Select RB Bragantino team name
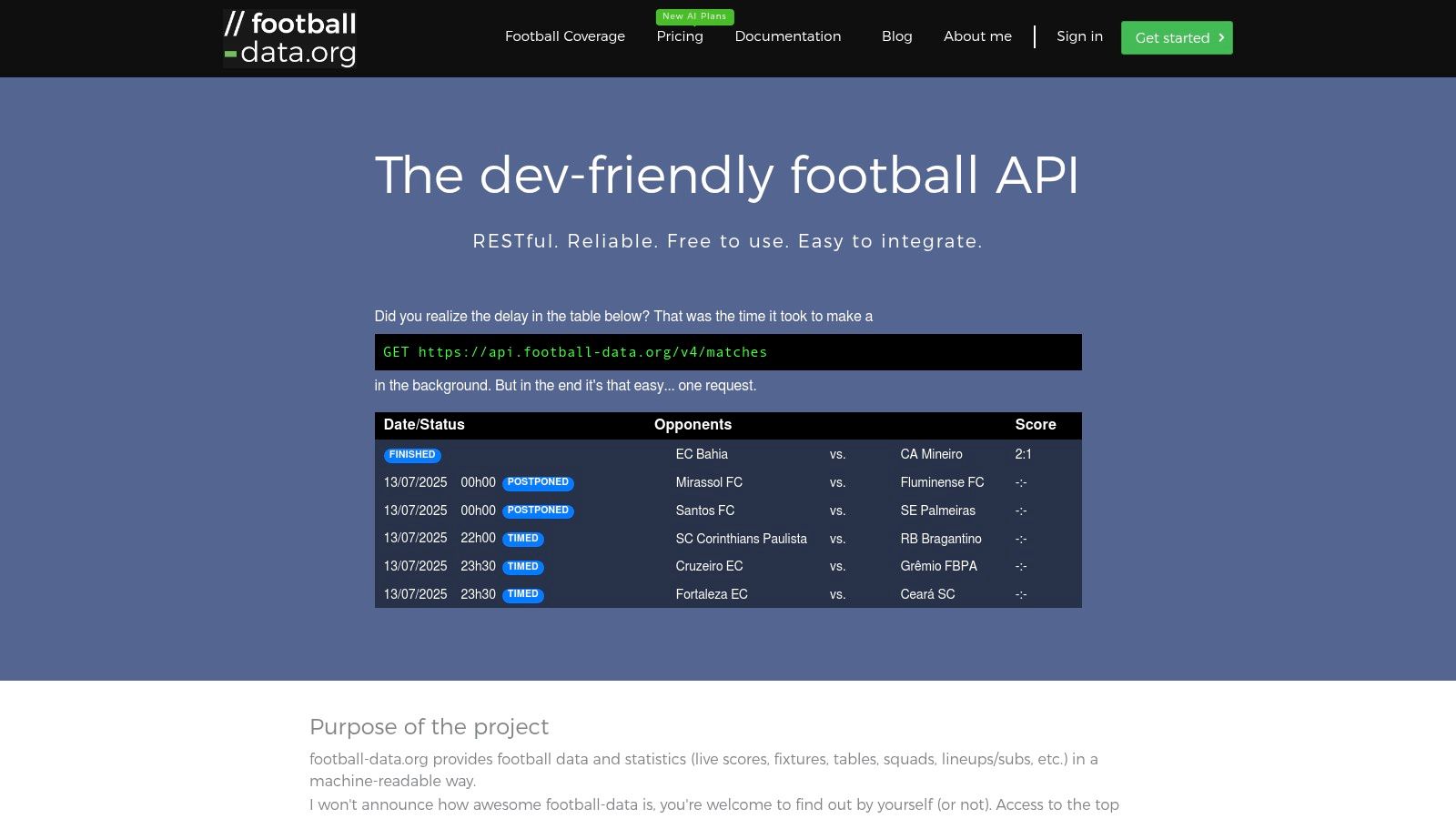 coord(941,539)
